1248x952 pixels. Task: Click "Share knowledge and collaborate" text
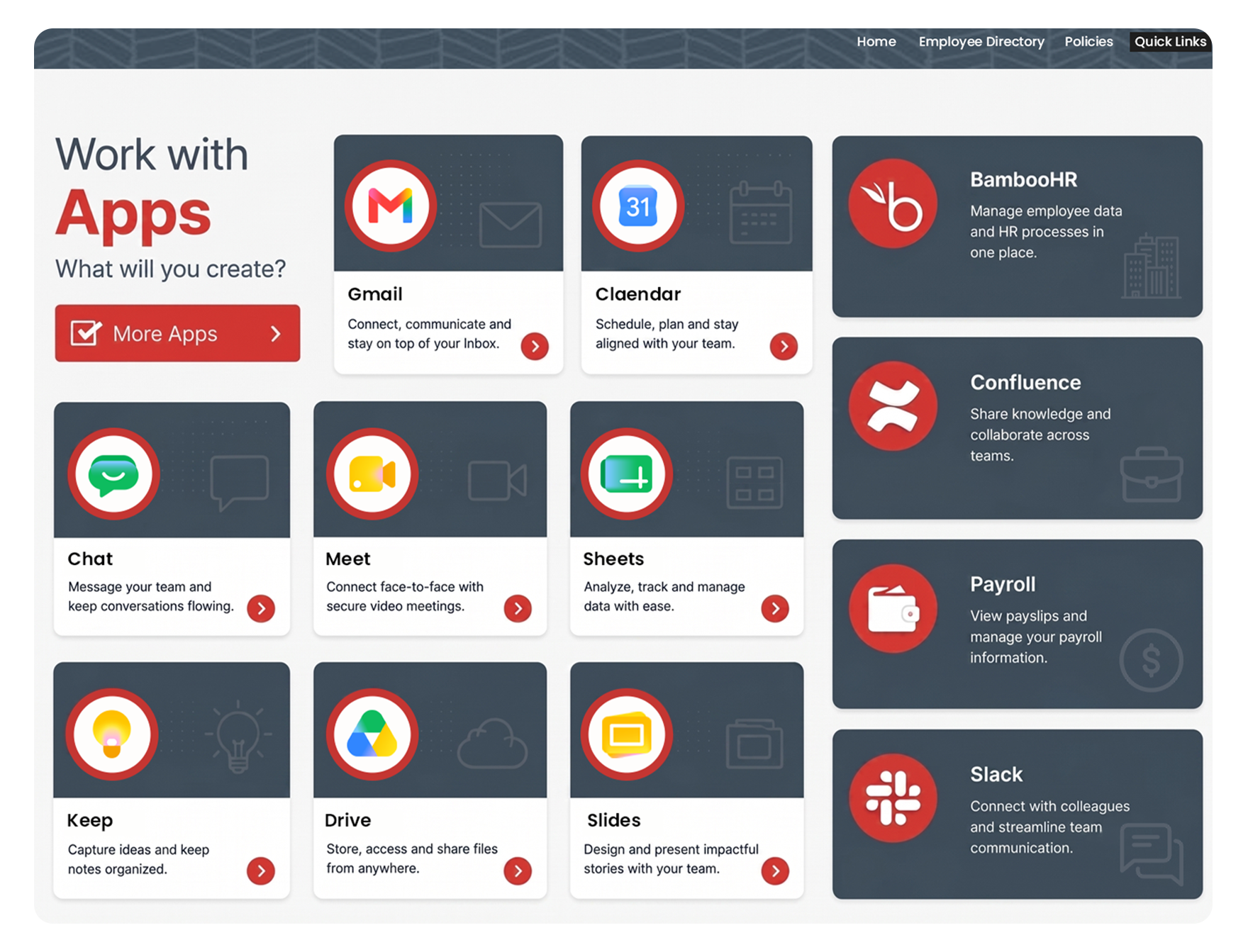coord(1040,435)
